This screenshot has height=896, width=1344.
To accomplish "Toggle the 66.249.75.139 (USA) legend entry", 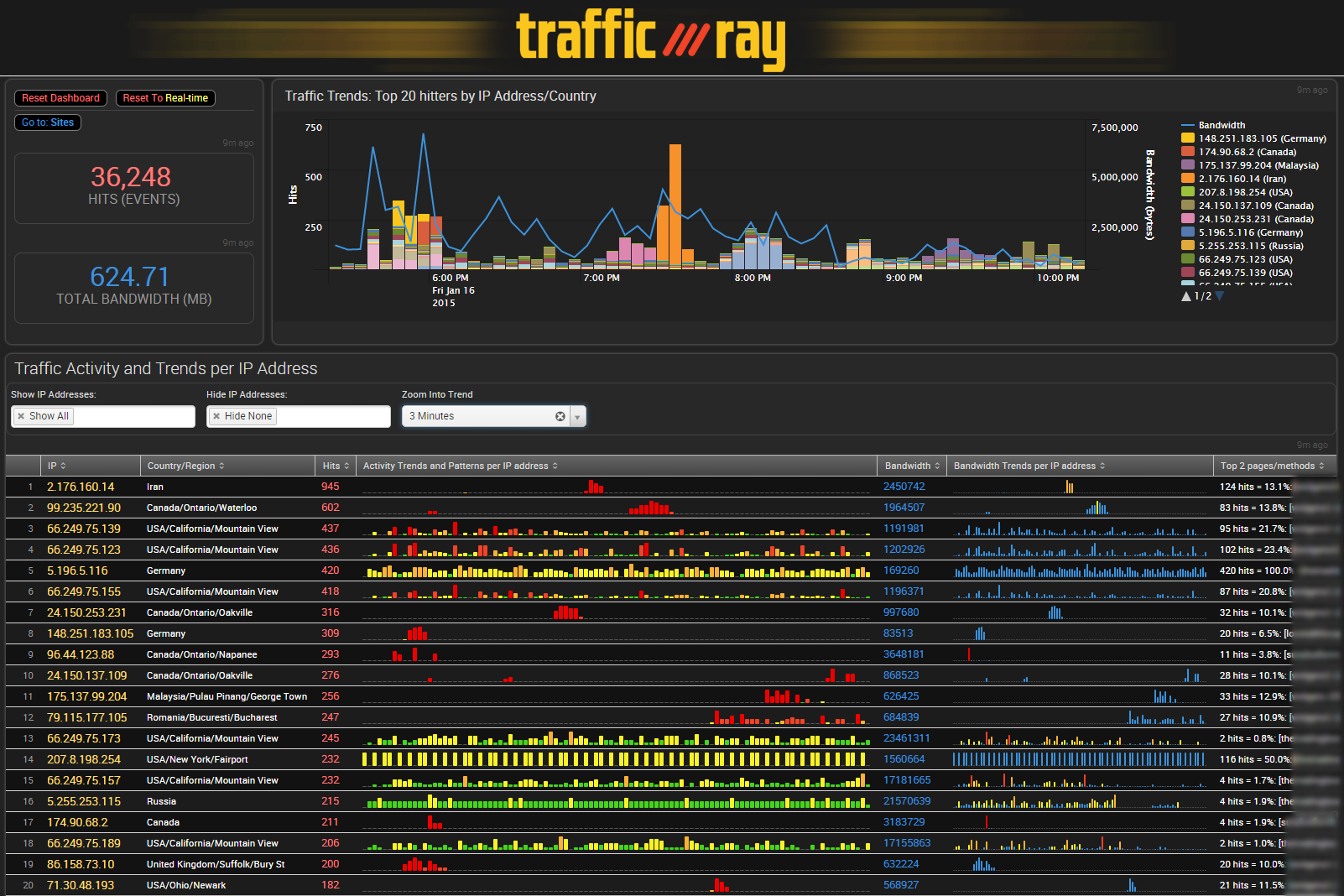I will point(1237,273).
